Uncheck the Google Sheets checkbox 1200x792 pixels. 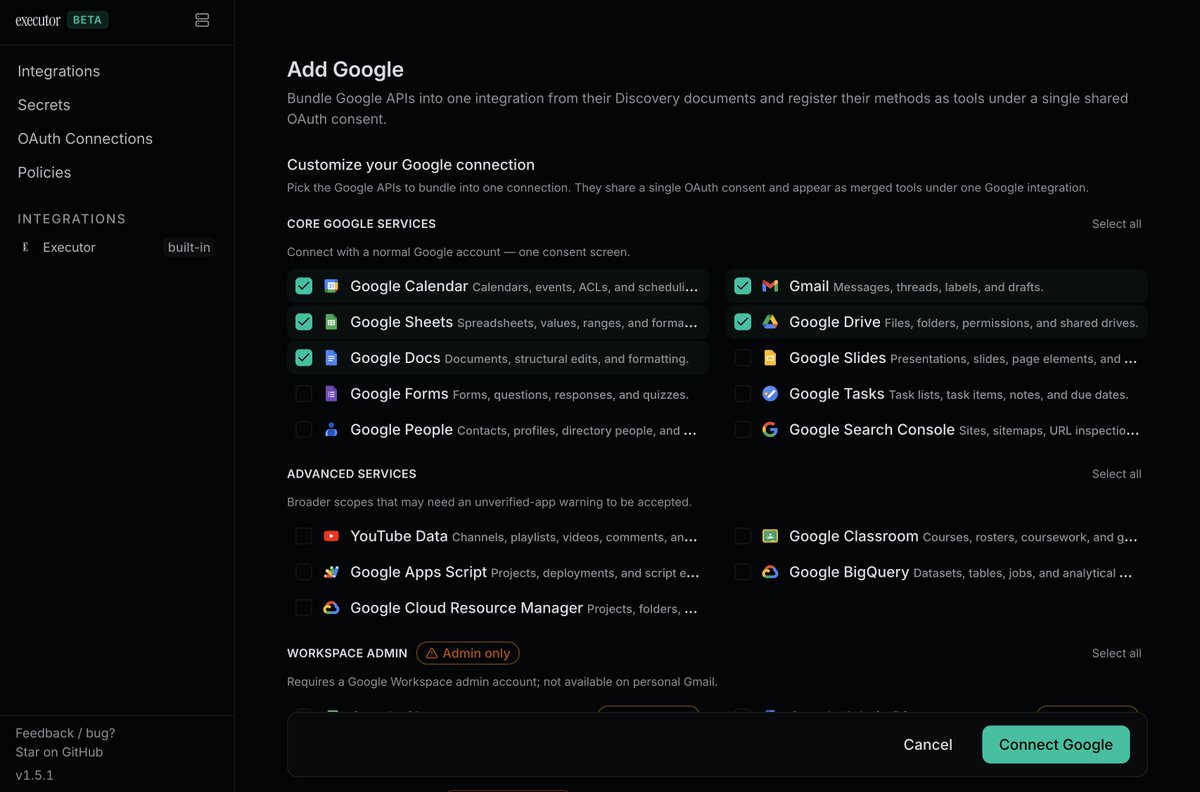pyautogui.click(x=304, y=322)
